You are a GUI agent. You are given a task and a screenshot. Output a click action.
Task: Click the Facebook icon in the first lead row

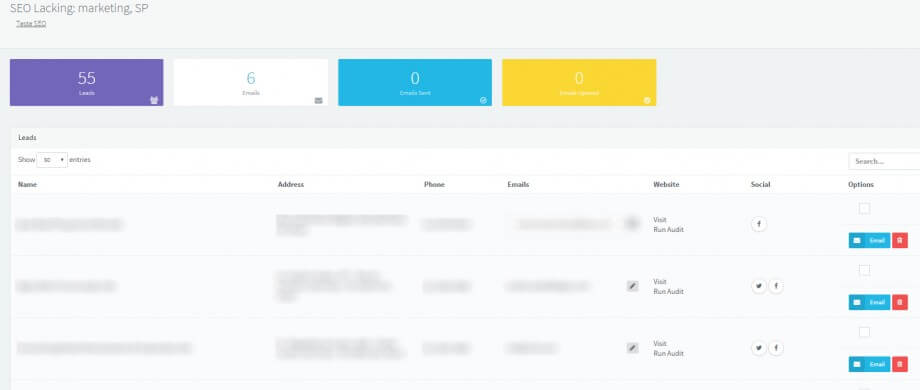tap(759, 224)
